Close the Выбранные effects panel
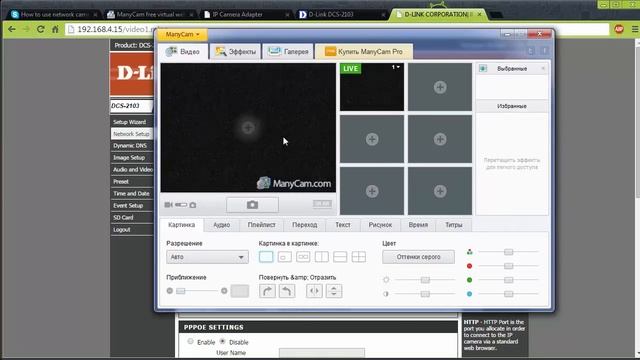640x360 pixels. click(543, 69)
